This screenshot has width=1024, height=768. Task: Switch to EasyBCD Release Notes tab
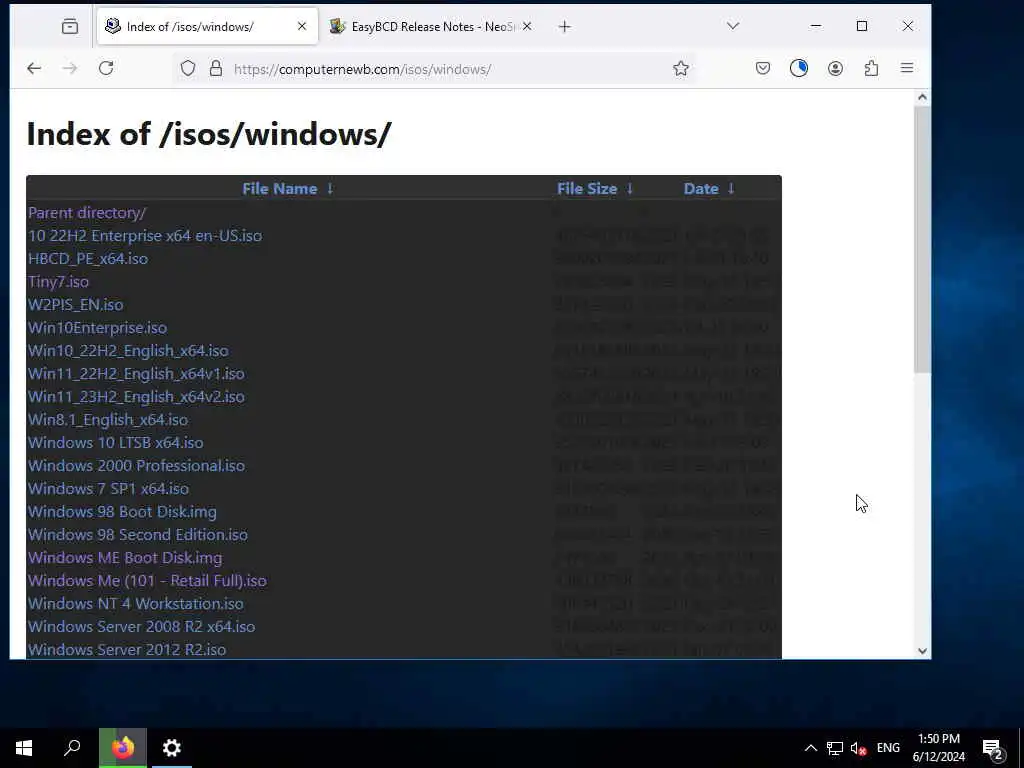(x=431, y=27)
